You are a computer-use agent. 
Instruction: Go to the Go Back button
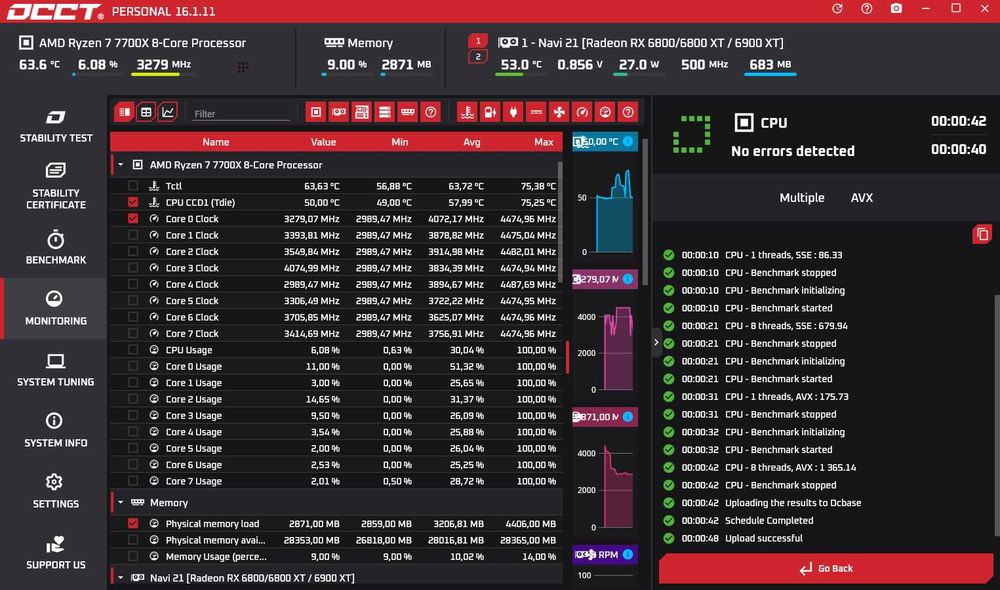click(826, 568)
